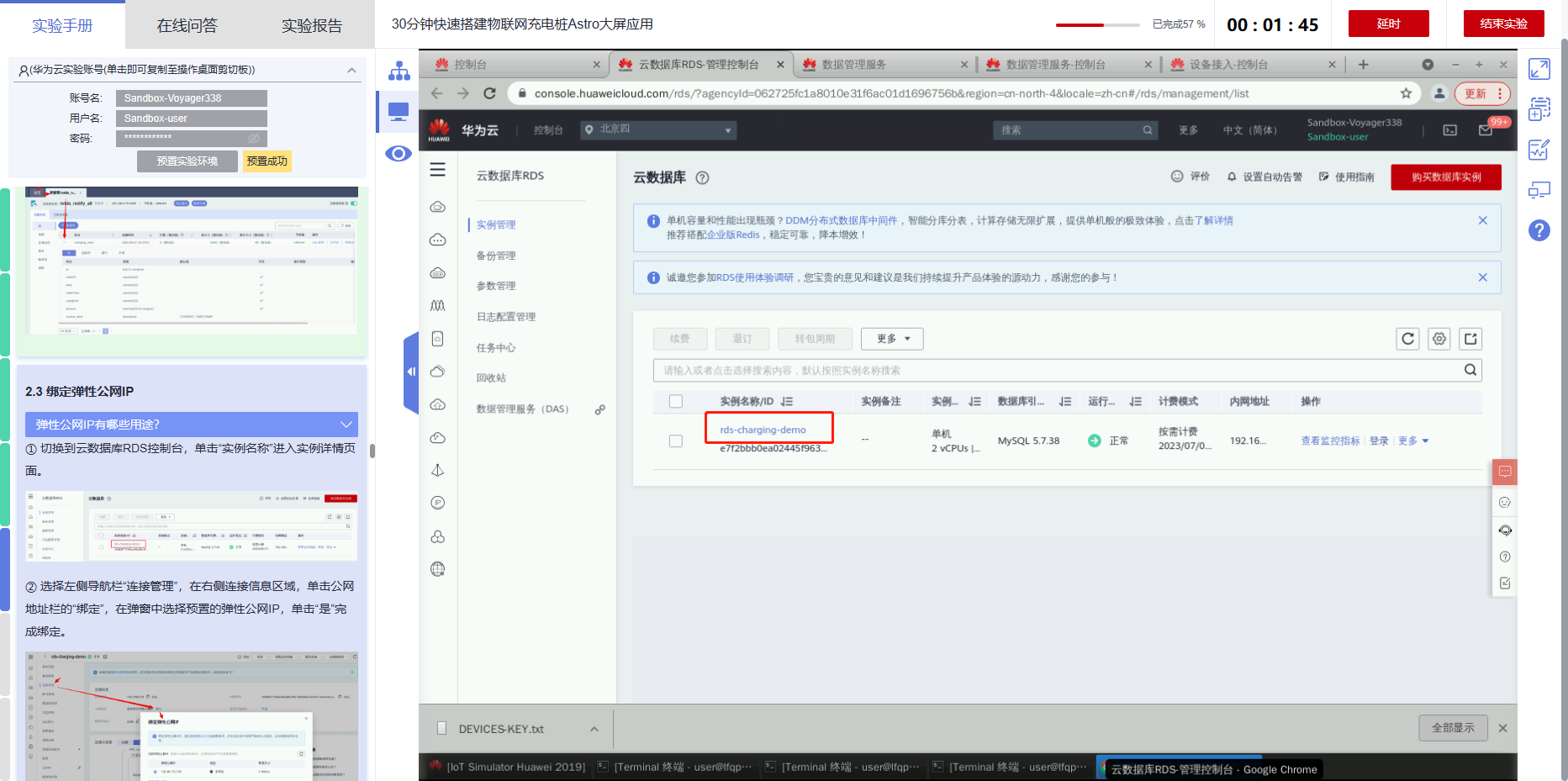Screen dimensions: 1568x781
Task: Open the DEVICES-KEY.txt download options chevron
Action: tap(594, 729)
